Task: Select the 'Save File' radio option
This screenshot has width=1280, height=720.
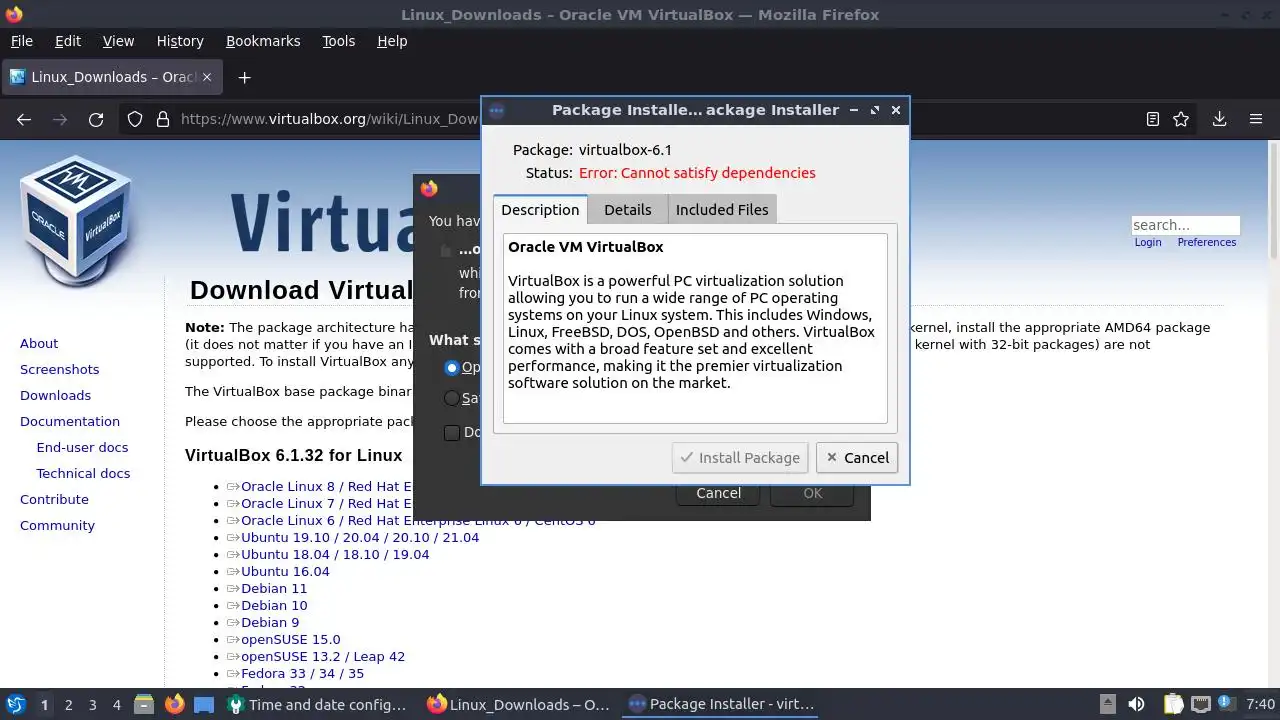Action: coord(452,397)
